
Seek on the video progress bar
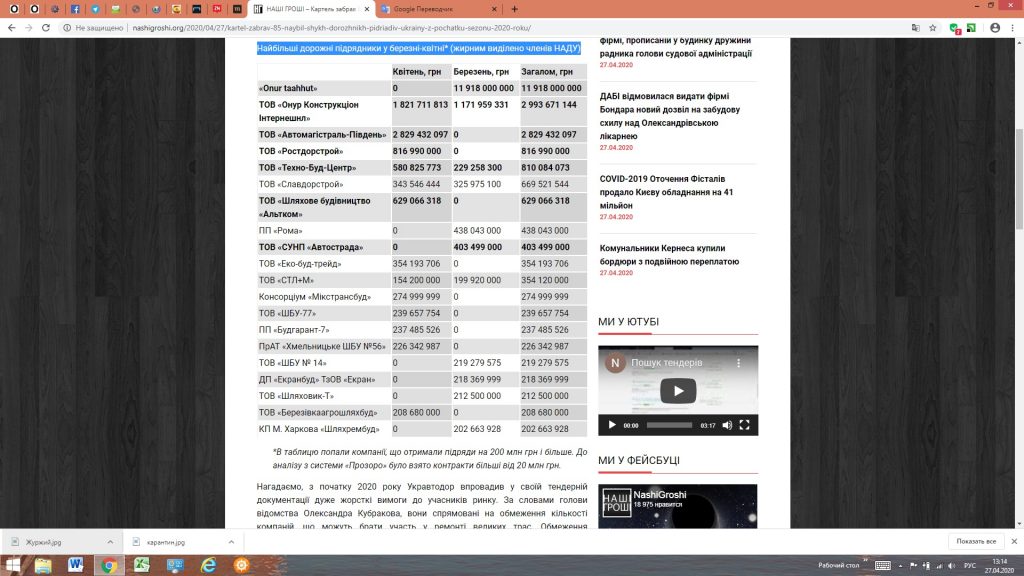point(669,425)
